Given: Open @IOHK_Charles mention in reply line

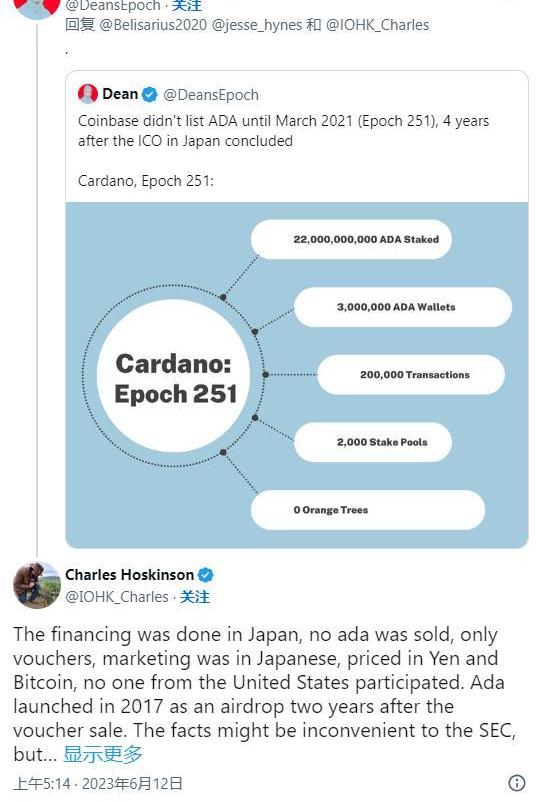Looking at the screenshot, I should (377, 25).
